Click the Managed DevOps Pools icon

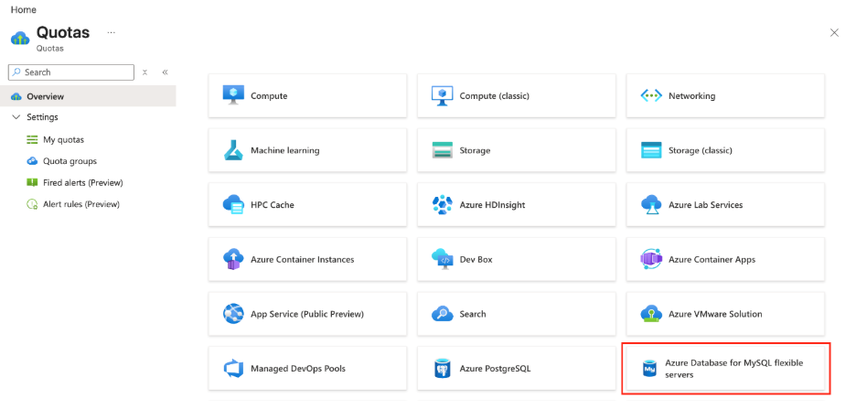pyautogui.click(x=234, y=369)
